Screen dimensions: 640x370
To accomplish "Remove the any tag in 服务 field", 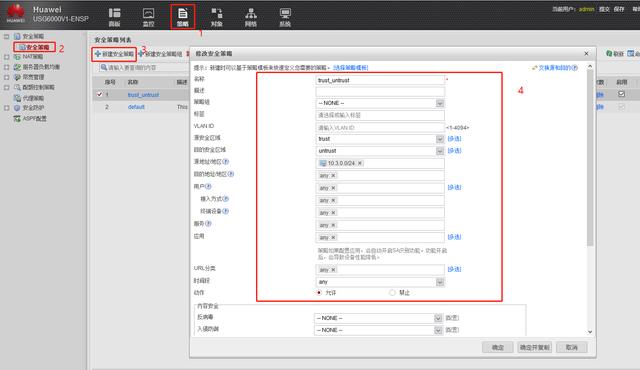I will pyautogui.click(x=333, y=225).
